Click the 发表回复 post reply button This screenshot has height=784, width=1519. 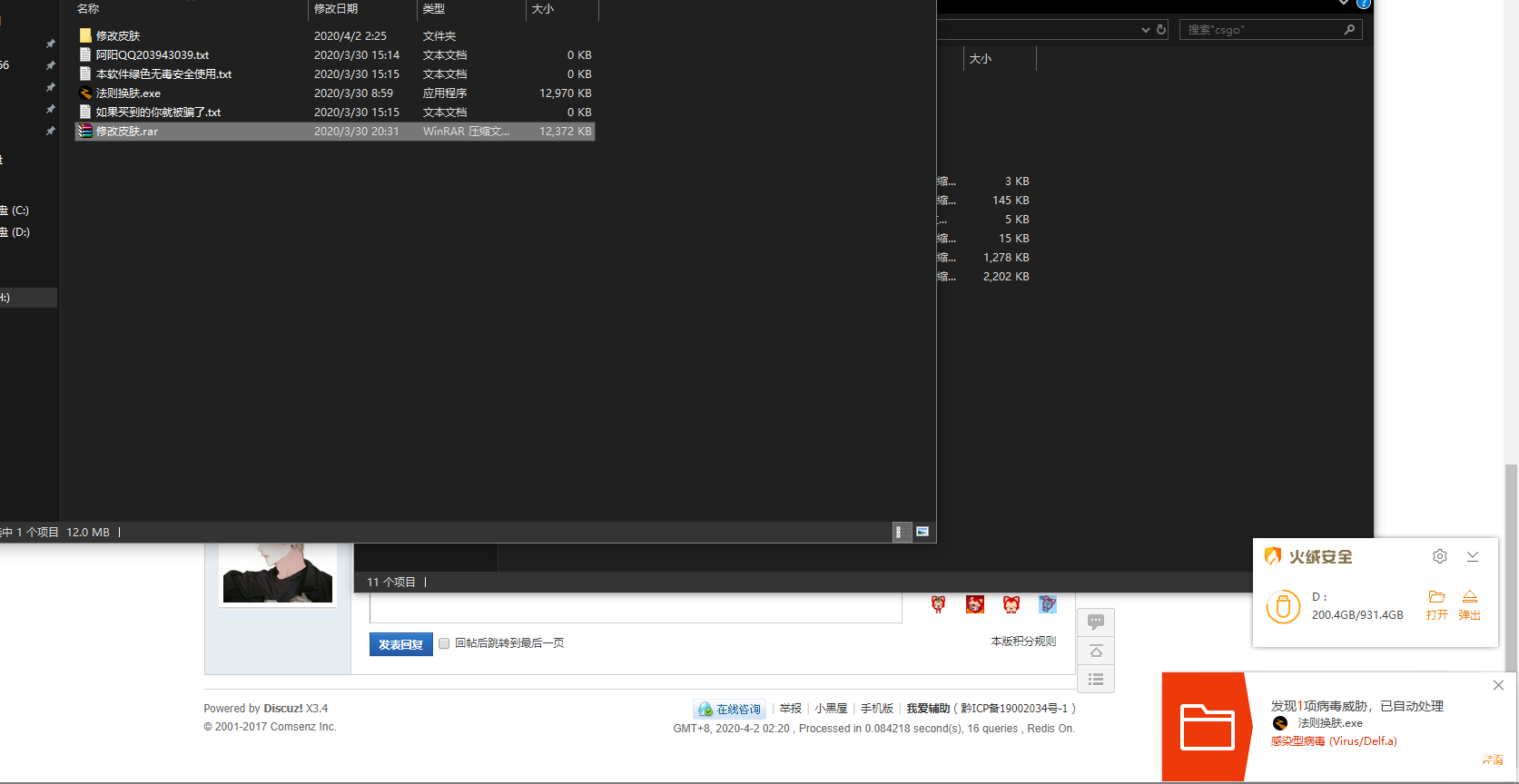click(x=400, y=644)
